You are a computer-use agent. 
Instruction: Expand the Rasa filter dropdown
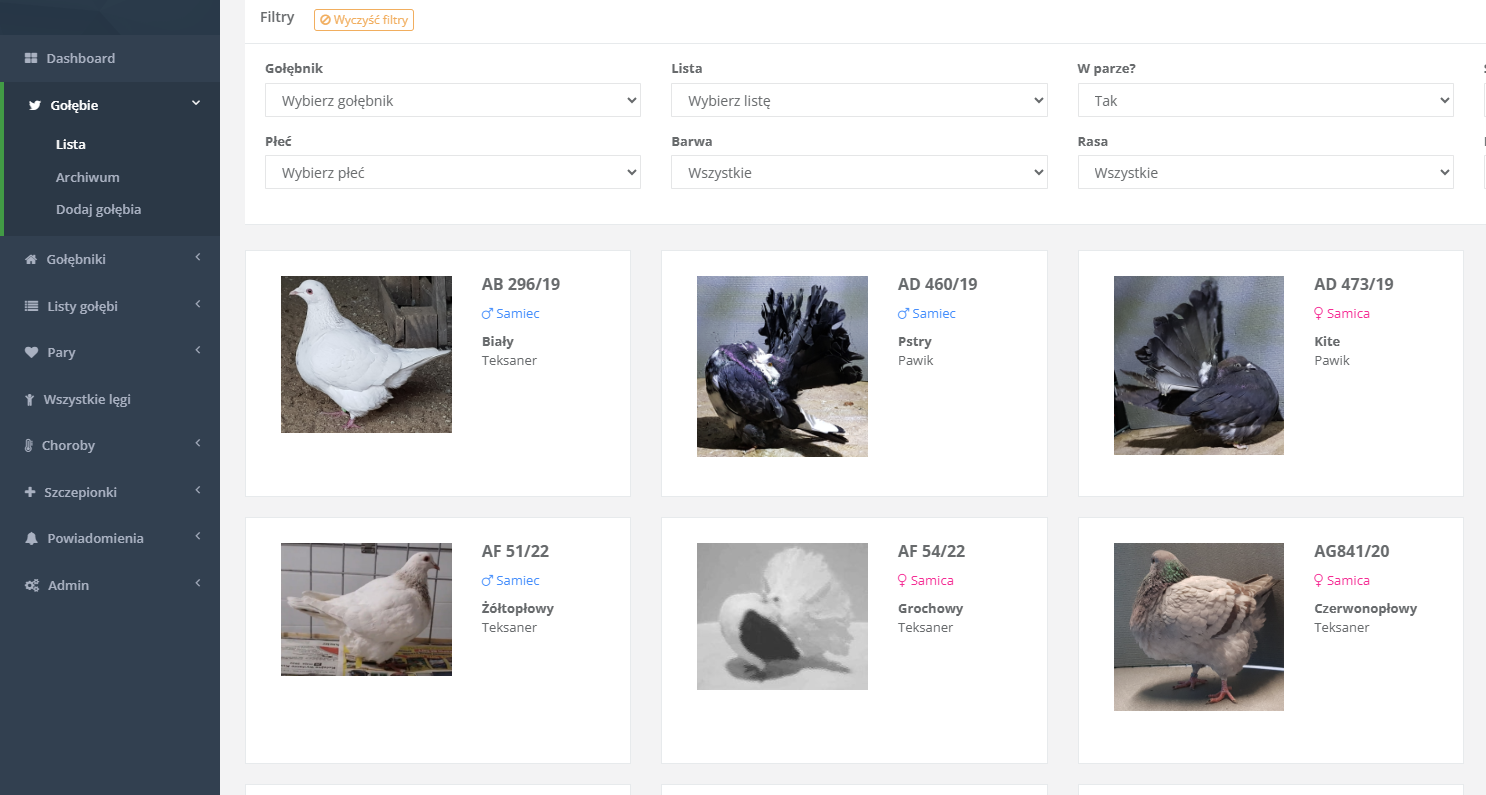coord(1265,172)
